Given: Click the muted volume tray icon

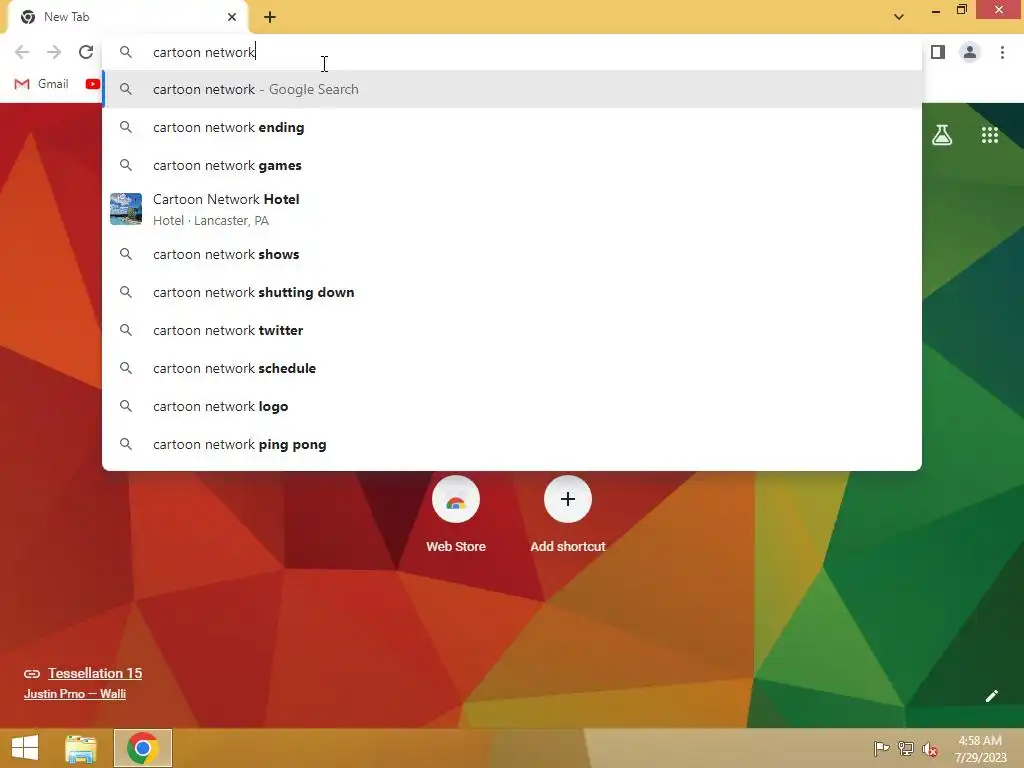Looking at the screenshot, I should [930, 749].
